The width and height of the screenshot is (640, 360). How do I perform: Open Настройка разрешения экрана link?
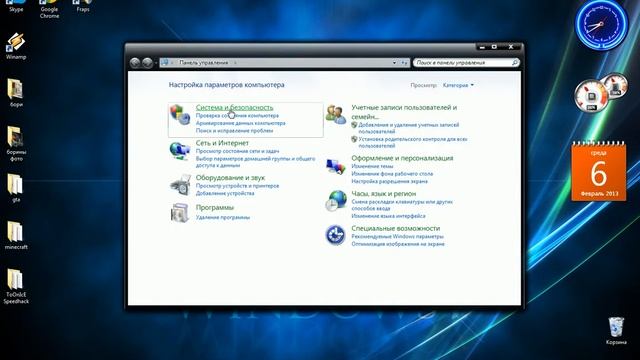pos(389,181)
